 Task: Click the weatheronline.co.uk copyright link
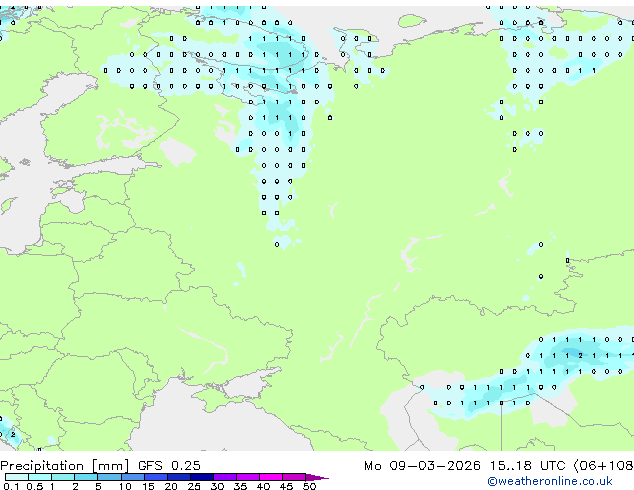550,481
